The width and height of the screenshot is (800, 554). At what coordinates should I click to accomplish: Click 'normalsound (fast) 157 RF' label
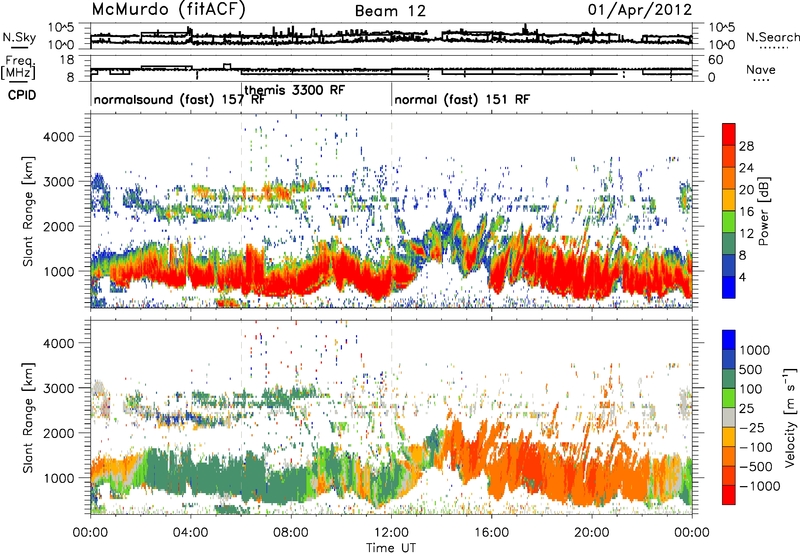(180, 99)
